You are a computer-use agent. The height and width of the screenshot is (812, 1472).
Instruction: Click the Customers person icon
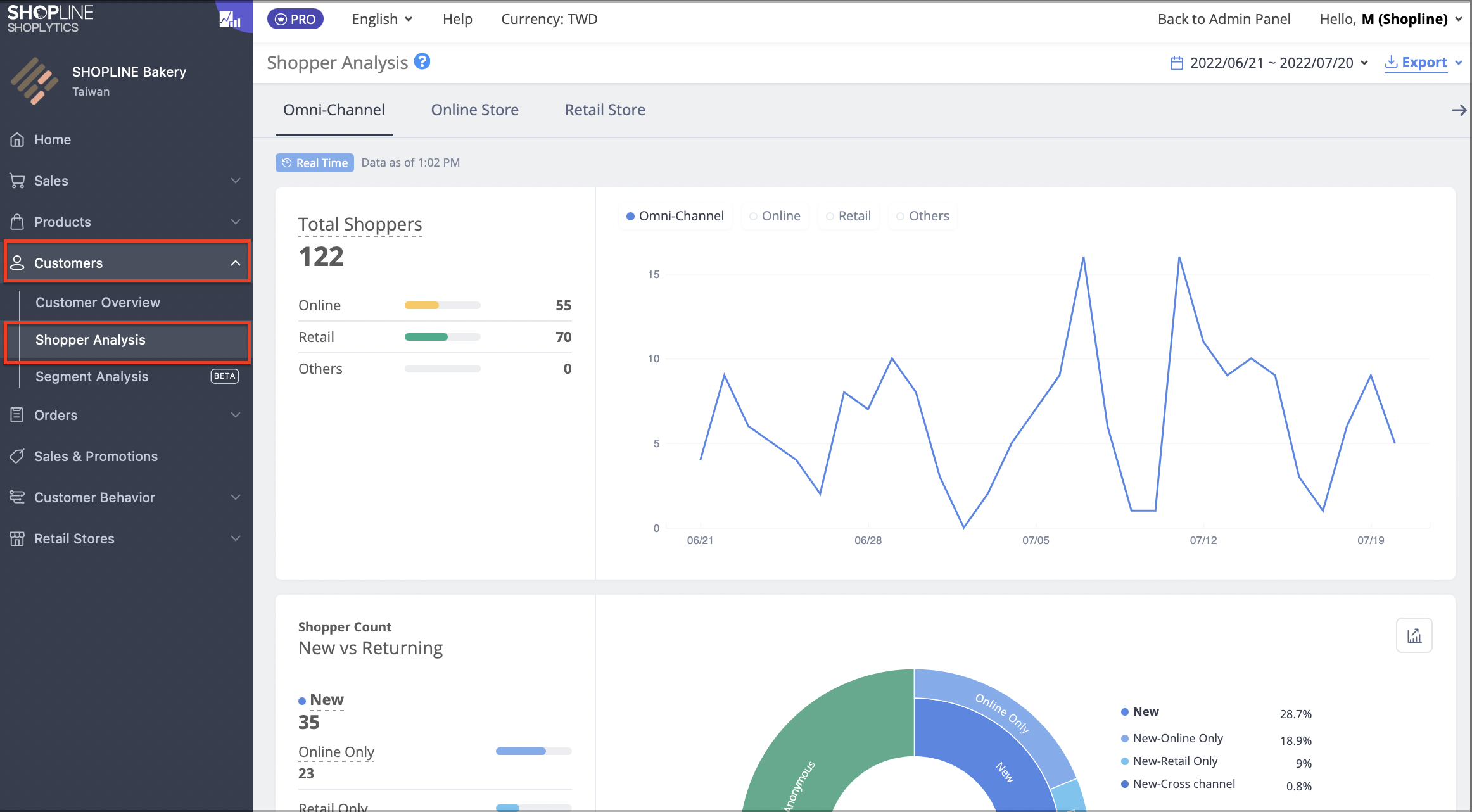[x=17, y=263]
